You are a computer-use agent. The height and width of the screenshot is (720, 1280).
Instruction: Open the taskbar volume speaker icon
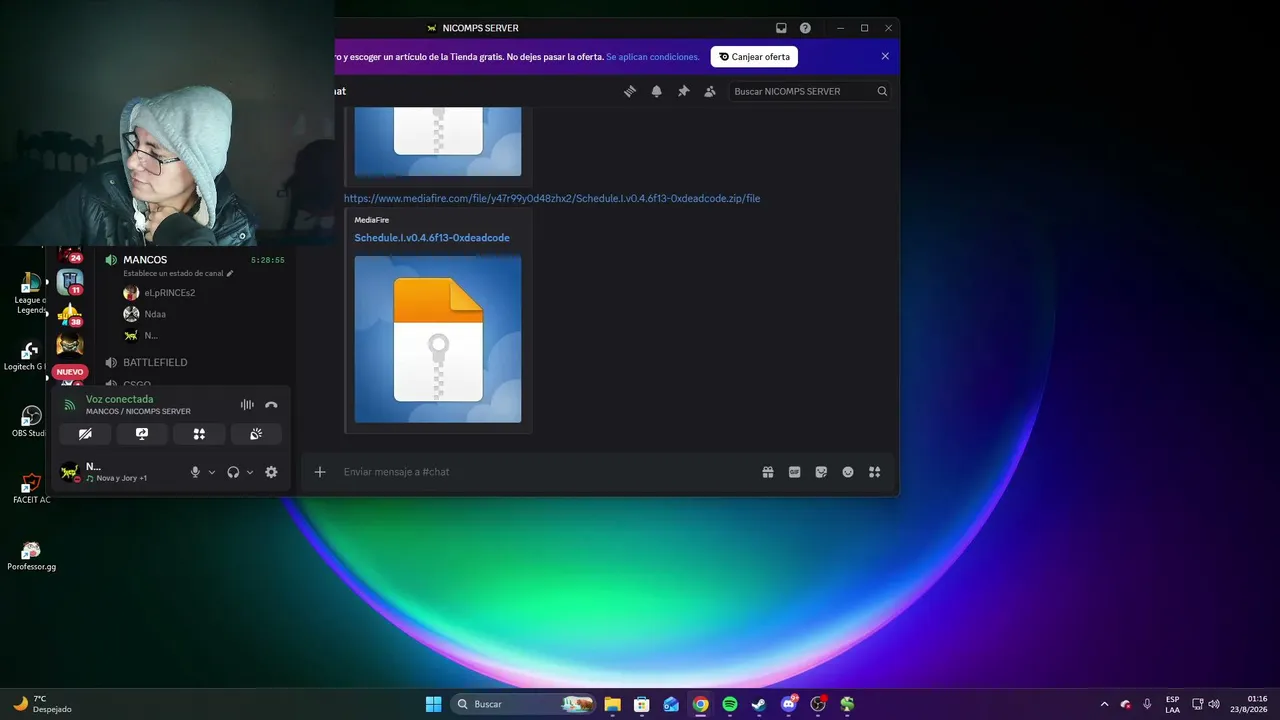[1214, 704]
